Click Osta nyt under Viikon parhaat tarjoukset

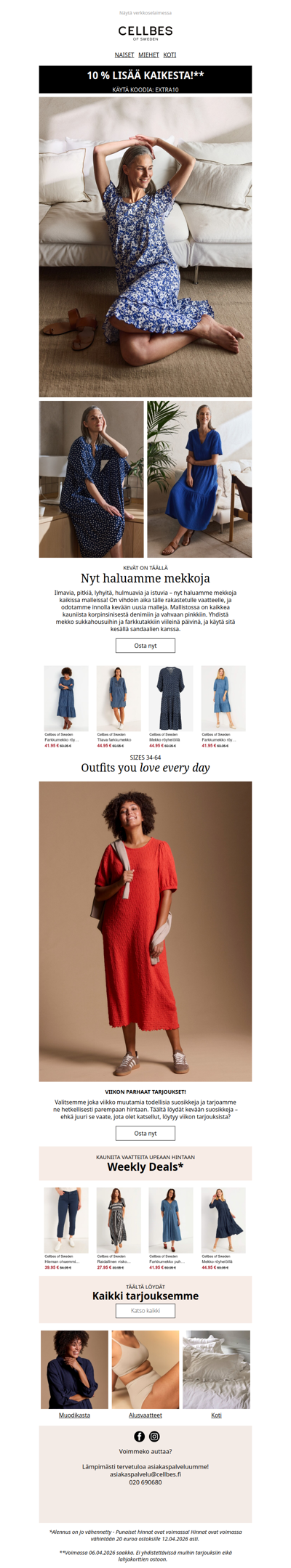tap(145, 1133)
